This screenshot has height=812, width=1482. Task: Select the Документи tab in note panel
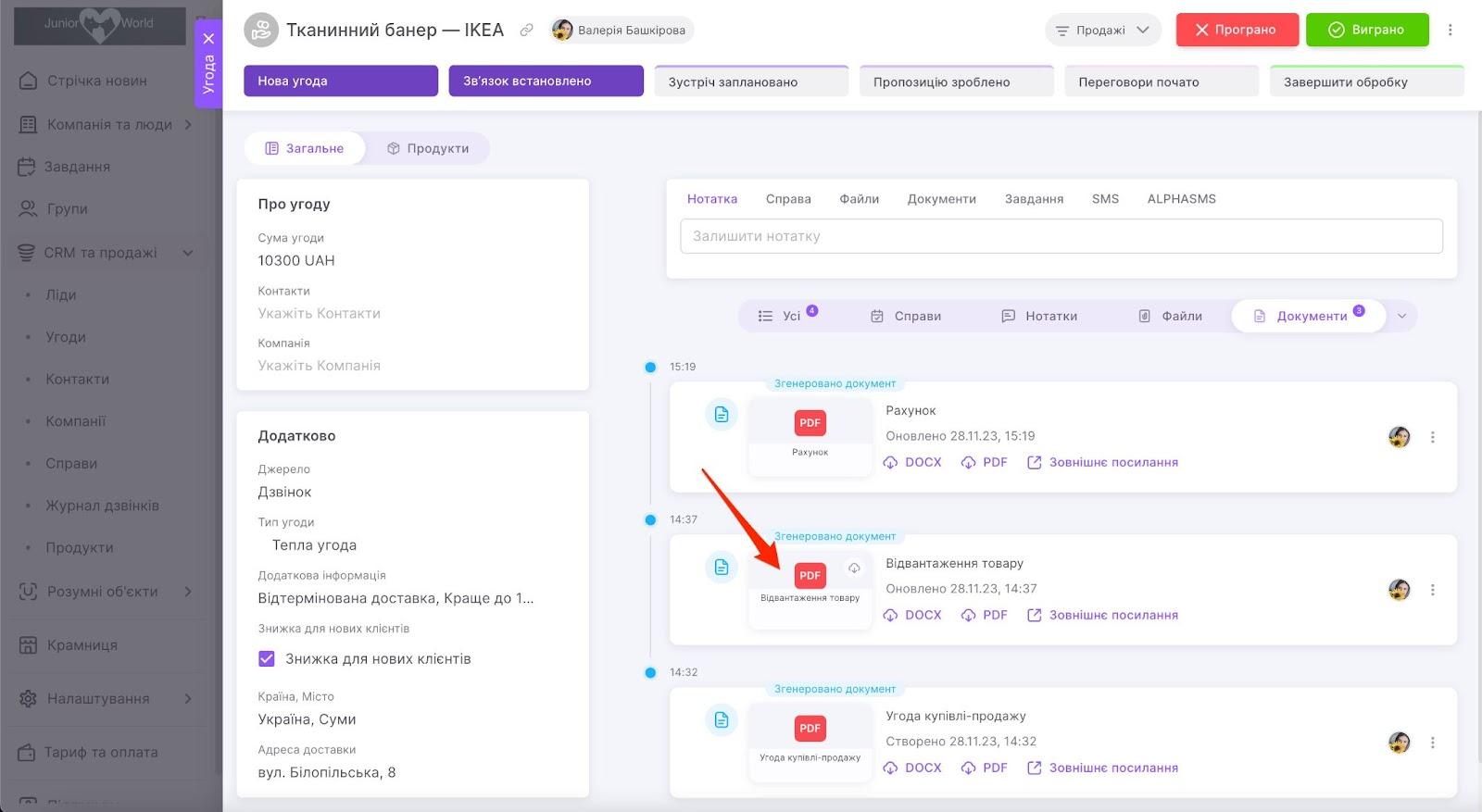[x=942, y=199]
